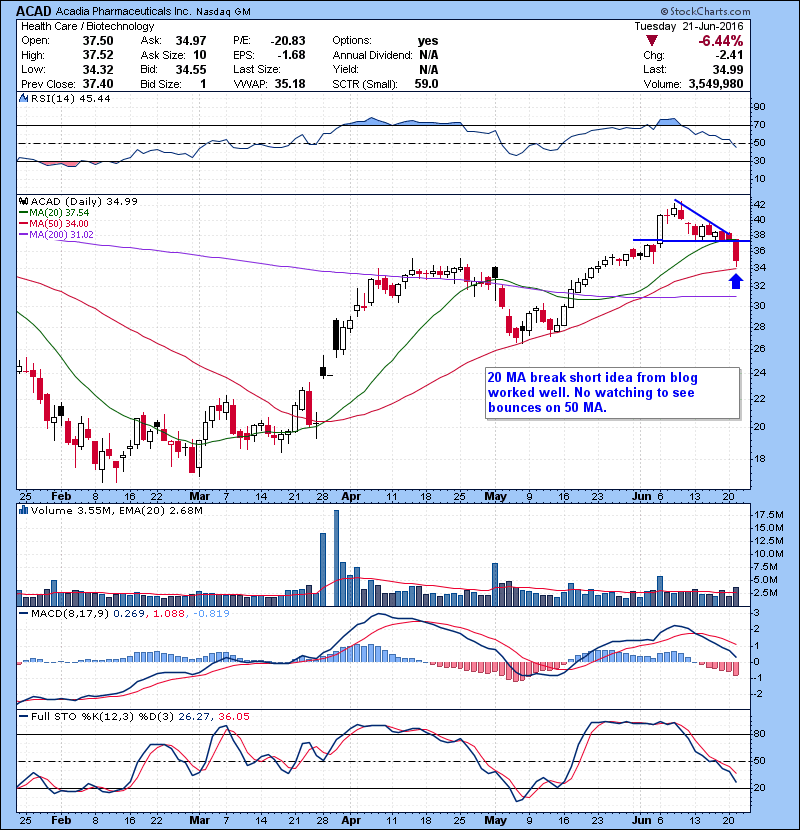Screen dimensions: 800x830
Task: Click the 80 label on stochastic axis
Action: click(759, 734)
